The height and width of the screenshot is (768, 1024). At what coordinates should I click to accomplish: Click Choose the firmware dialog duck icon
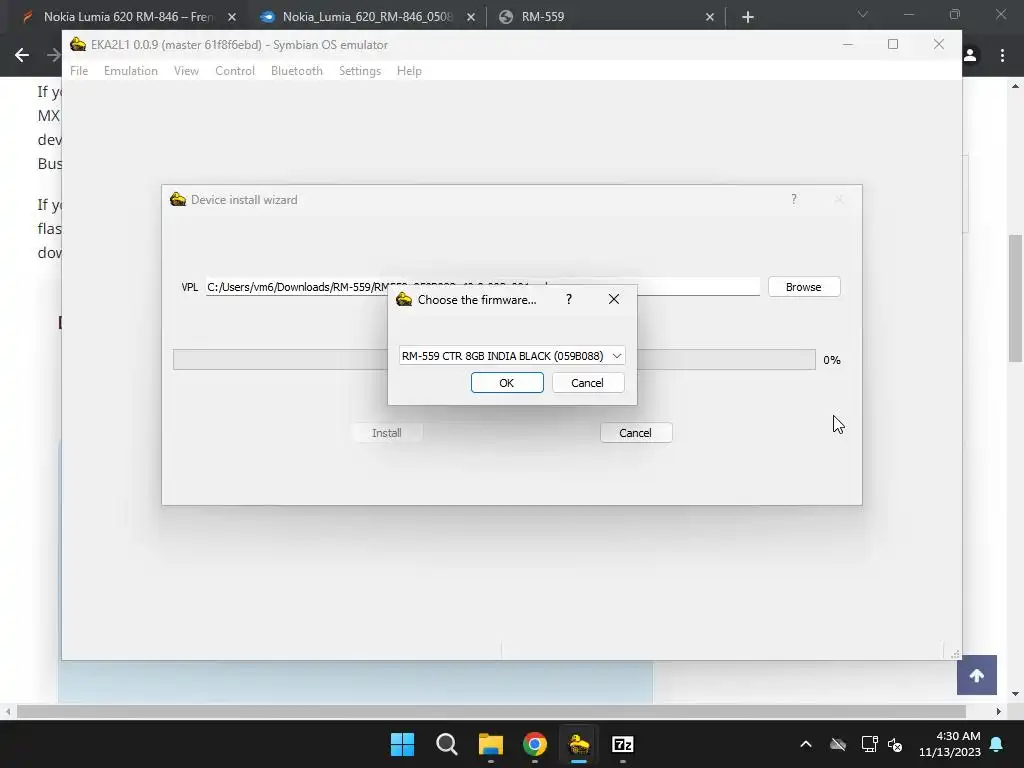(404, 299)
